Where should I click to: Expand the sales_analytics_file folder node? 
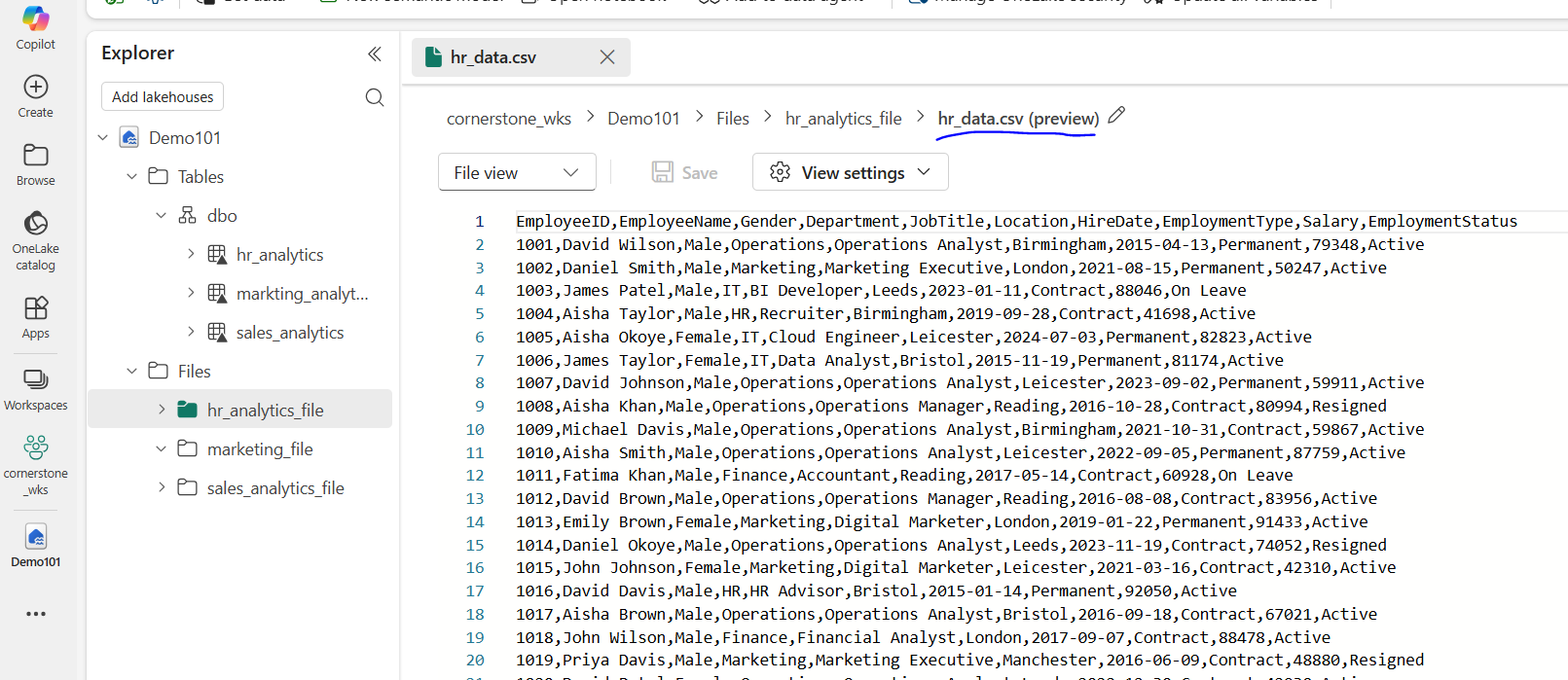[x=162, y=487]
